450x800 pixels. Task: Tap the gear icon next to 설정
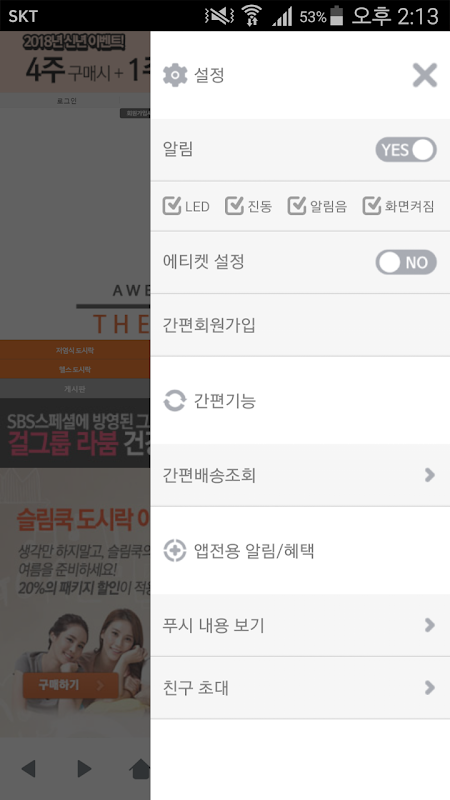pyautogui.click(x=175, y=76)
